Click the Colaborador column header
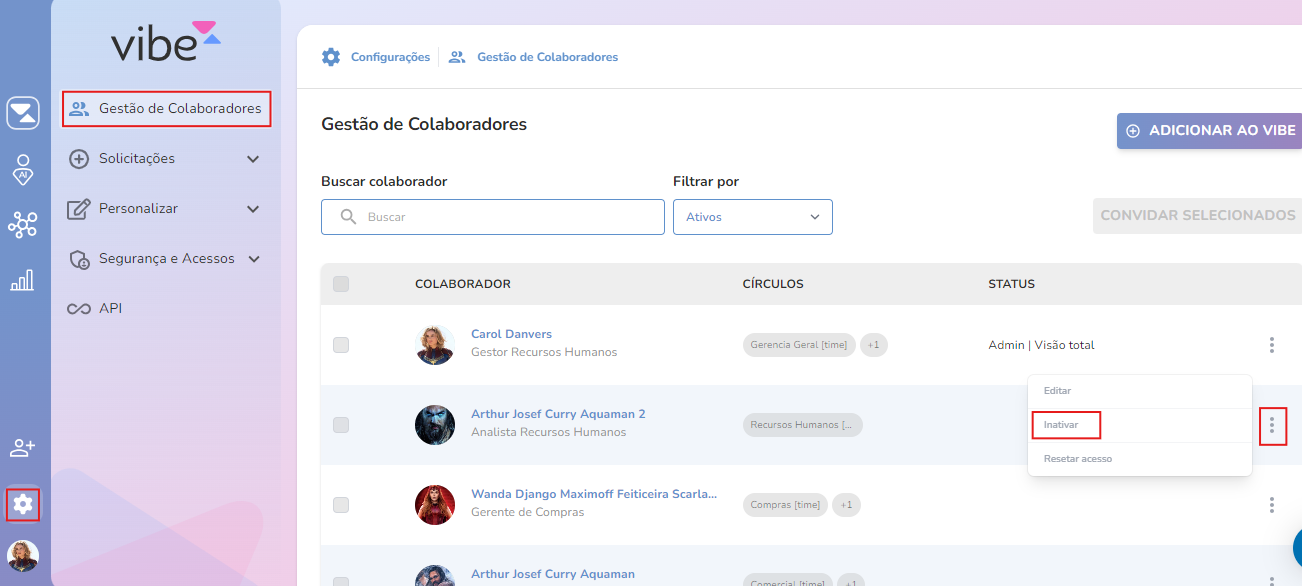1302x586 pixels. pos(463,284)
